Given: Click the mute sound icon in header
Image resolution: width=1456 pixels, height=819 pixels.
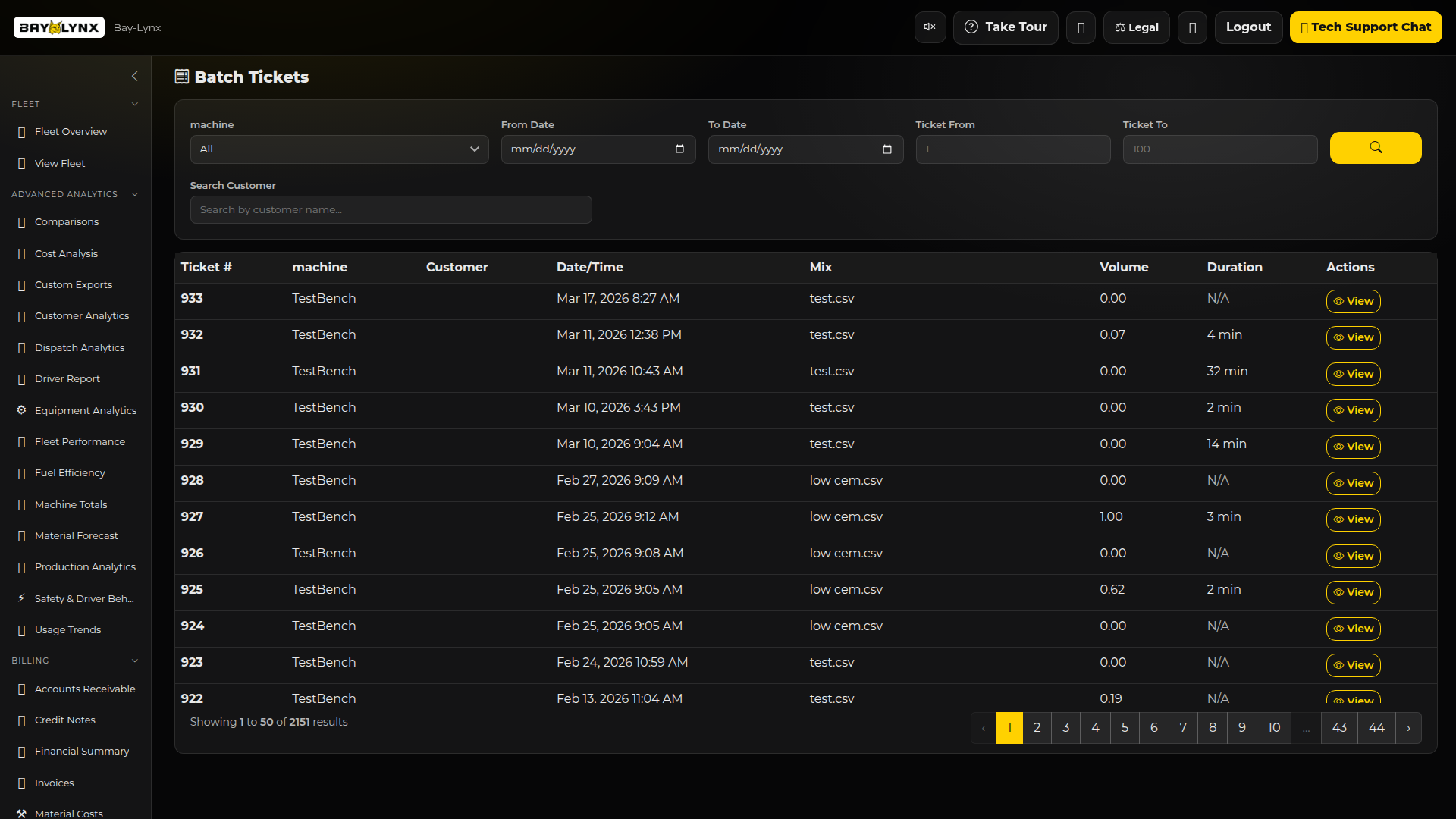Looking at the screenshot, I should click(x=930, y=27).
